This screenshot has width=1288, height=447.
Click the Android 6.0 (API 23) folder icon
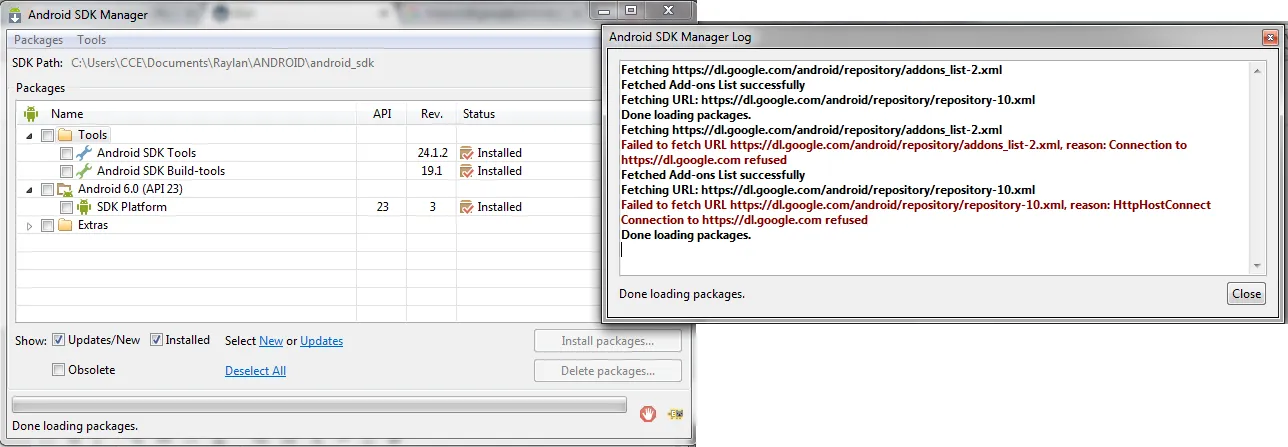click(65, 189)
